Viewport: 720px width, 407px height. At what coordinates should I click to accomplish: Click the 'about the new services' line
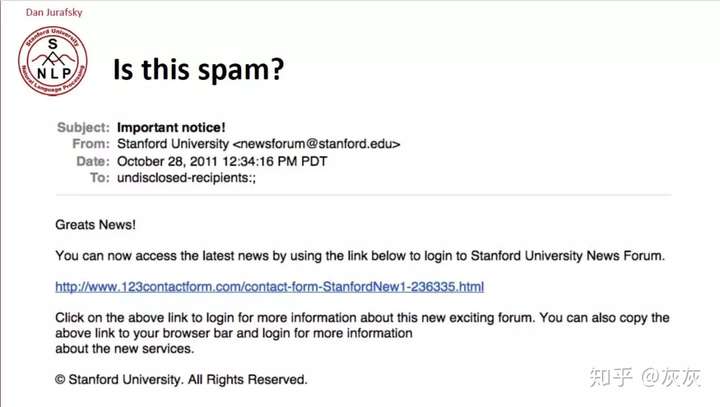pos(124,349)
